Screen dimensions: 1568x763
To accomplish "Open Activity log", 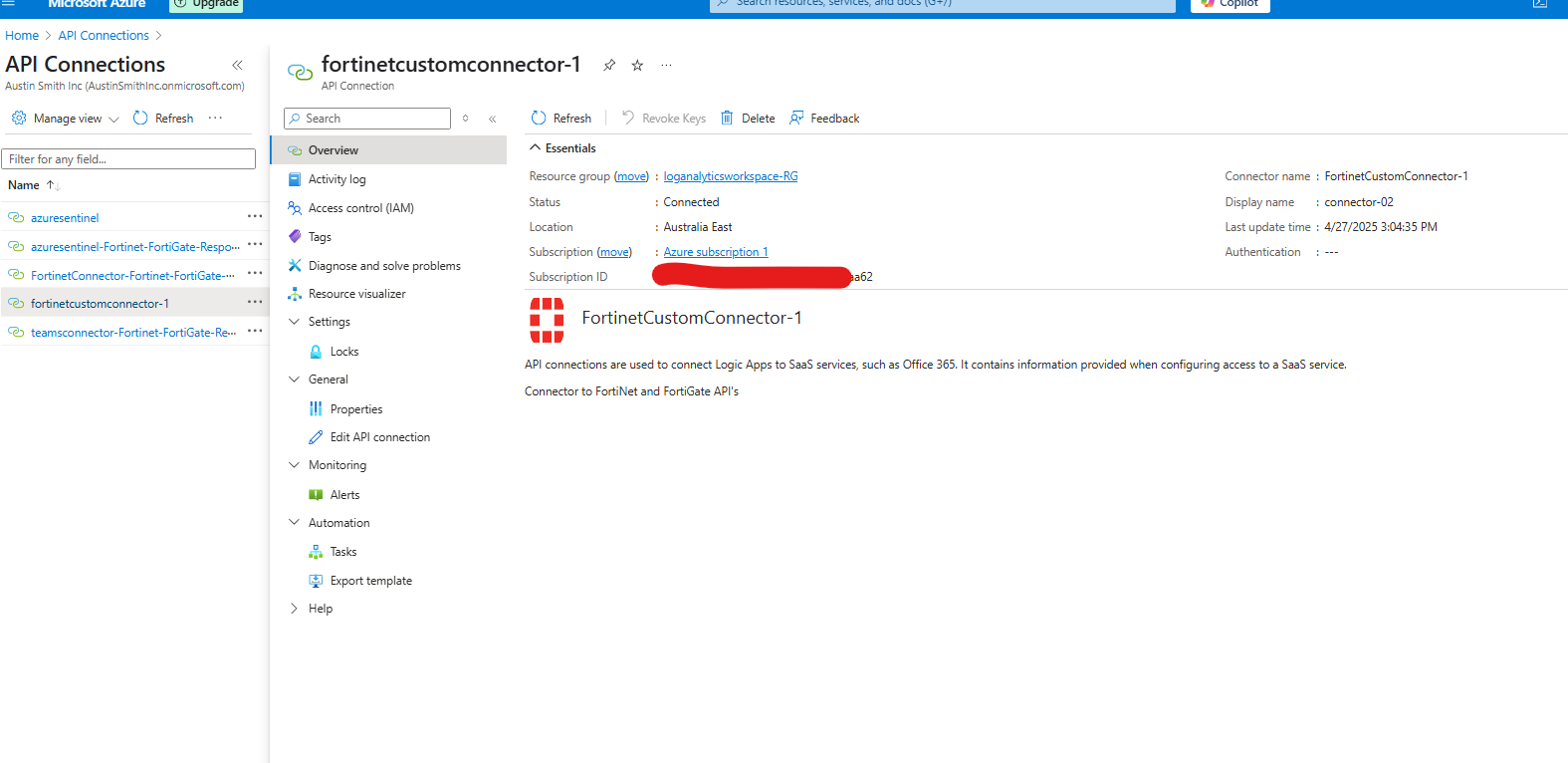I will [x=336, y=179].
